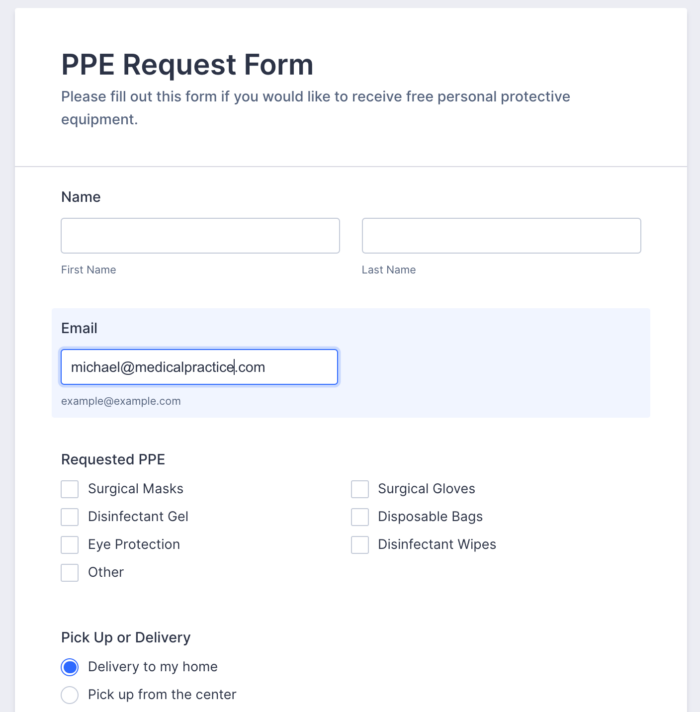Select the Other PPE checkbox
The image size is (700, 712).
(x=70, y=573)
